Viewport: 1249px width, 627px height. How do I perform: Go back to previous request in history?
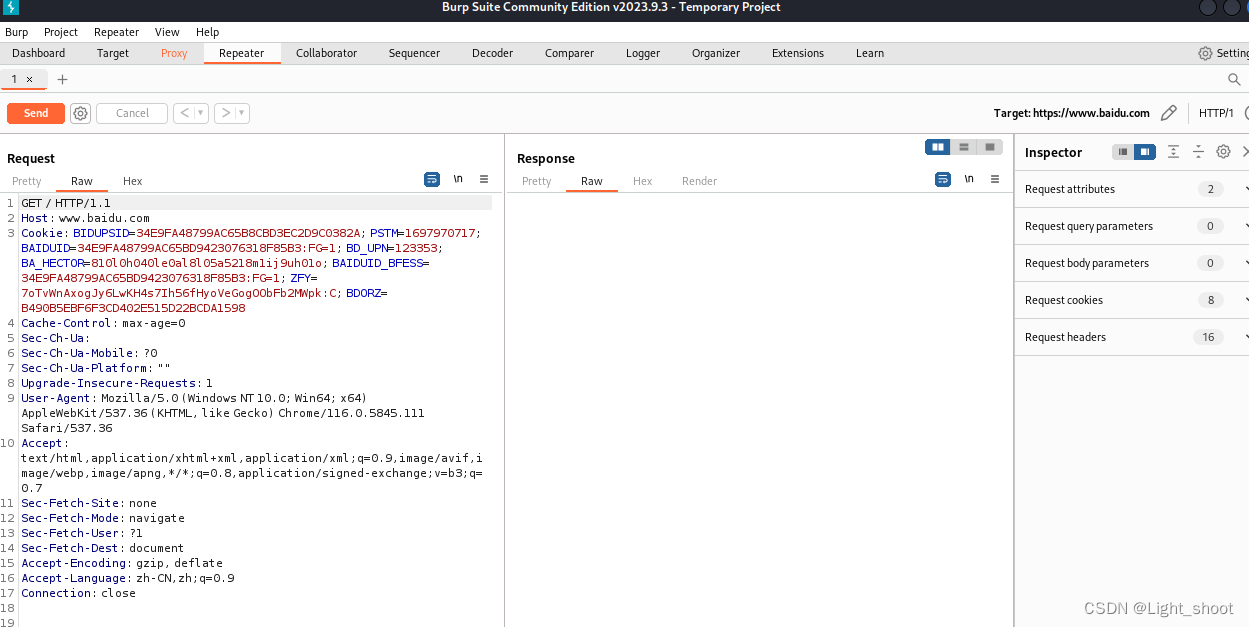click(183, 113)
